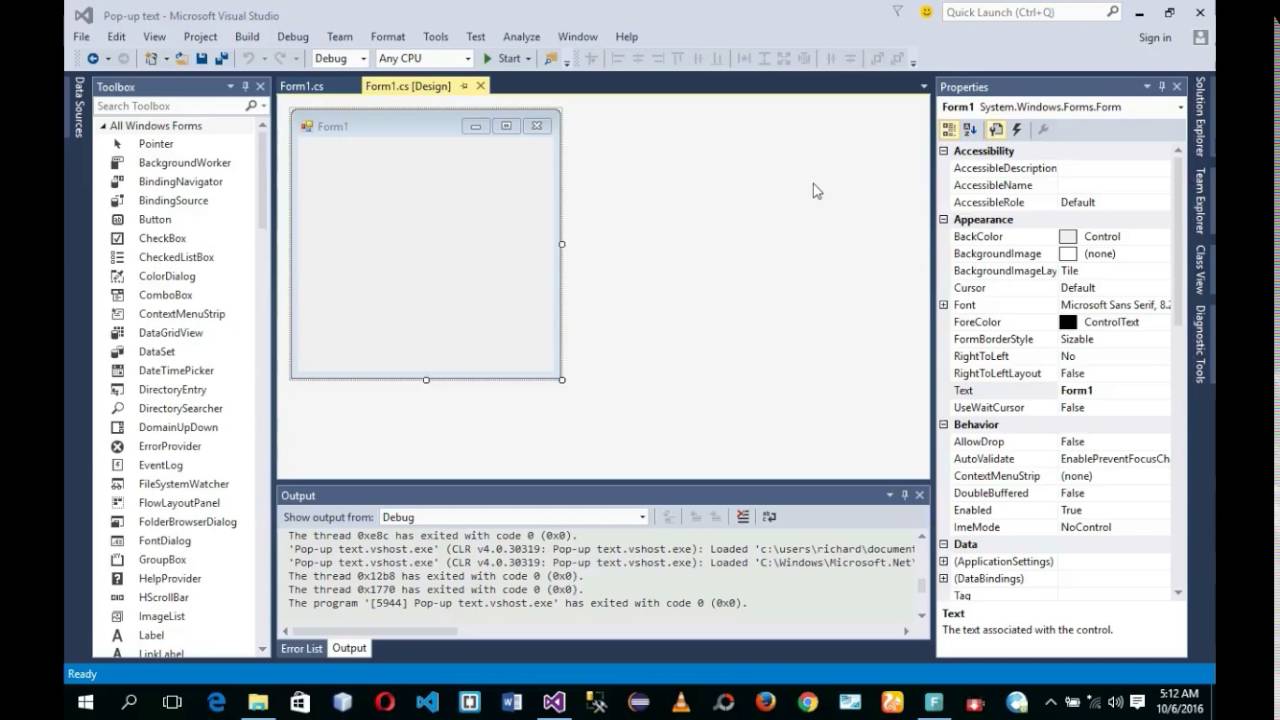Click the Property Pages wrench icon

click(1042, 130)
